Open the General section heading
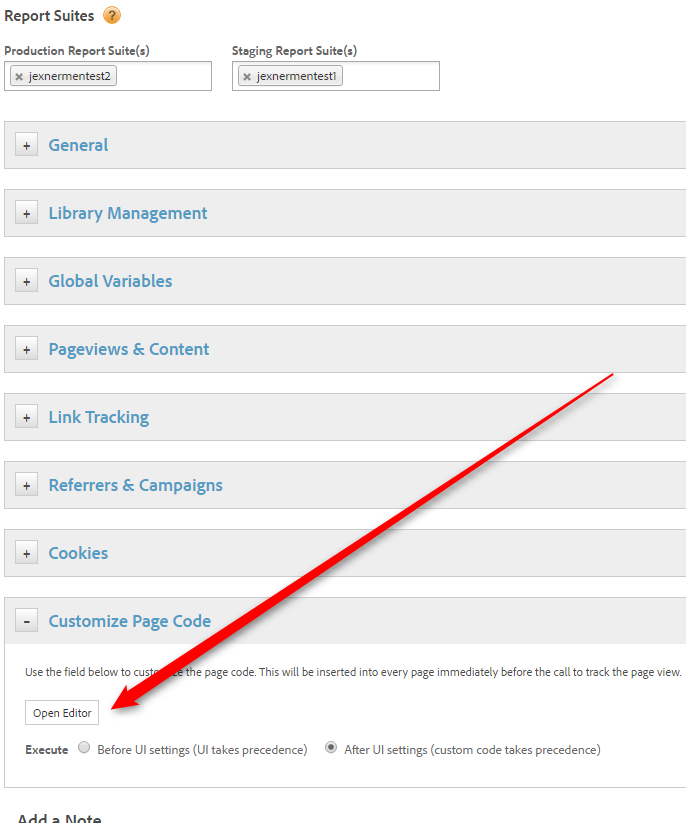 tap(78, 145)
